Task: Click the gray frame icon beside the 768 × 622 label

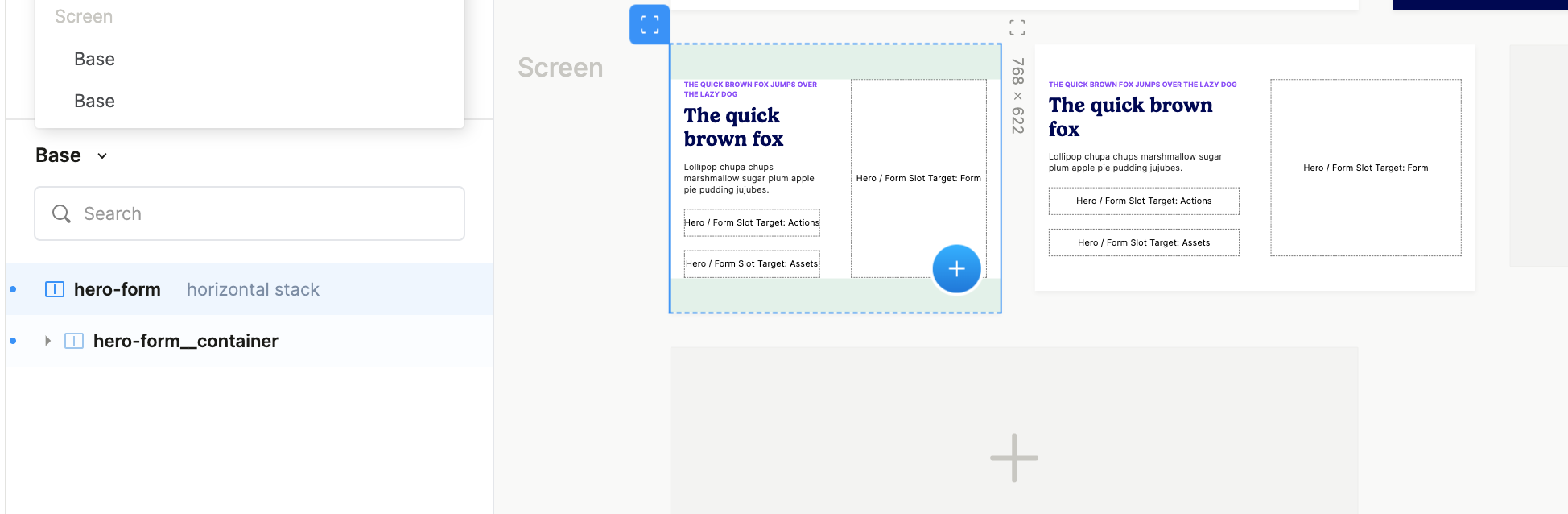Action: [x=1017, y=28]
